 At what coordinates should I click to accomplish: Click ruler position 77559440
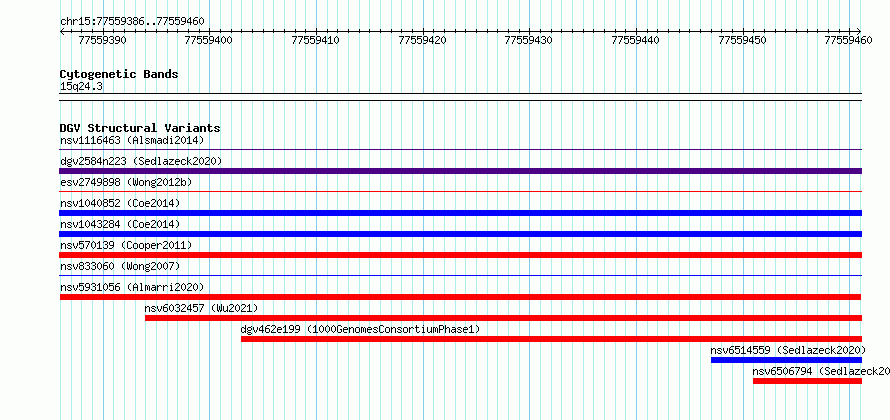pos(636,40)
